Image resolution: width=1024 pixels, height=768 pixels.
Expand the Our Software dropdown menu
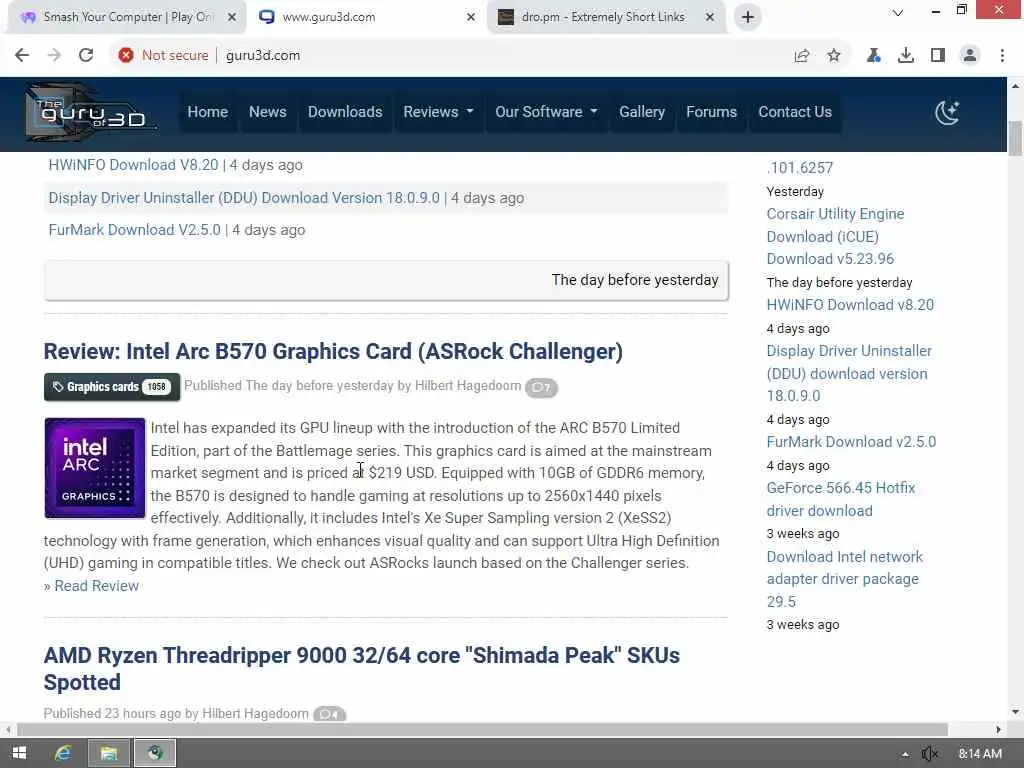546,112
